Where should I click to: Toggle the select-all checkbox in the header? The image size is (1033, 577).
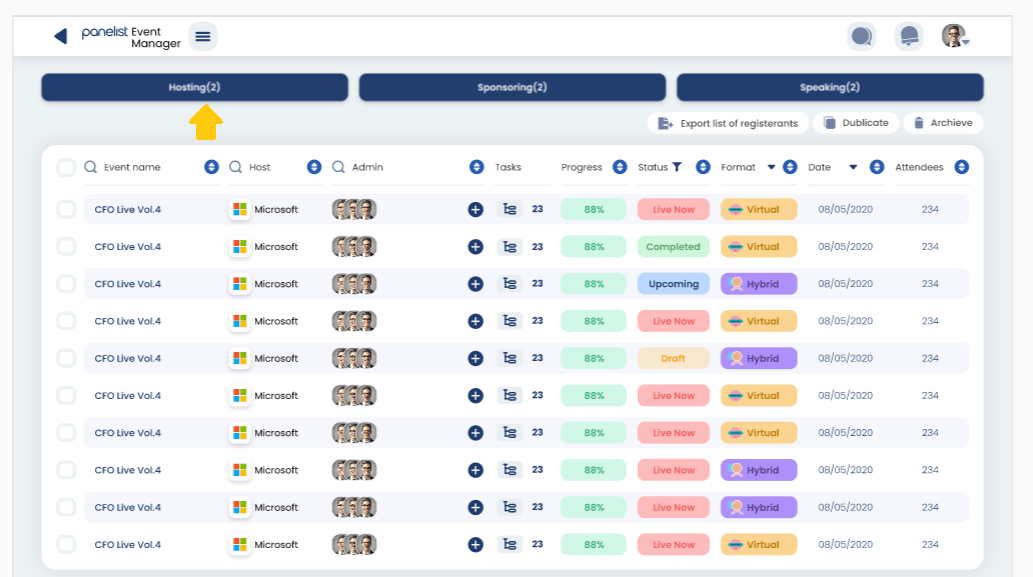click(66, 167)
